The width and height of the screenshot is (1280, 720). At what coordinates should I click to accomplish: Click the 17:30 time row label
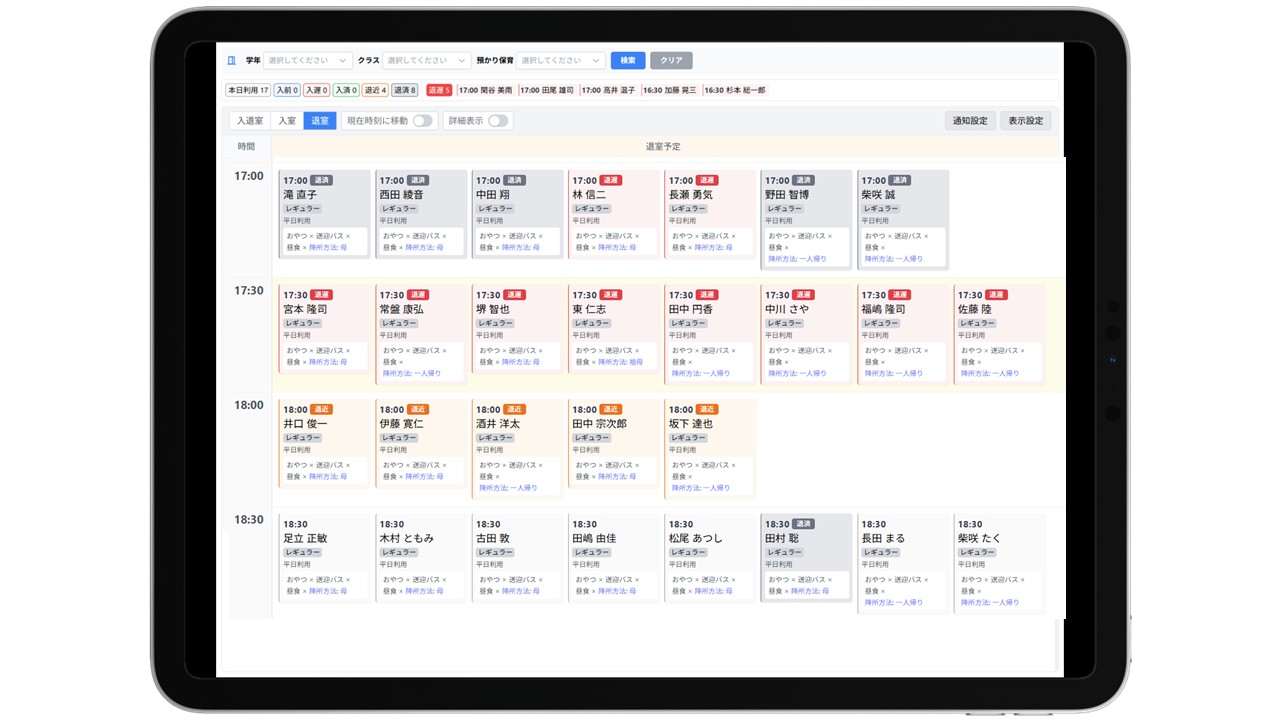(x=249, y=291)
